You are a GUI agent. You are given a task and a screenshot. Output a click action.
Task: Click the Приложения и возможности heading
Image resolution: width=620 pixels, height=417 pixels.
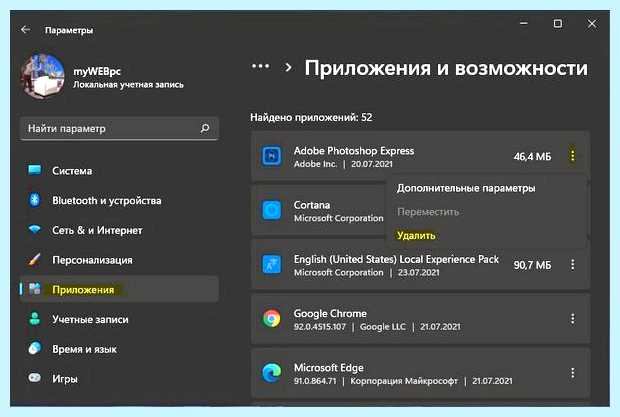click(x=446, y=68)
